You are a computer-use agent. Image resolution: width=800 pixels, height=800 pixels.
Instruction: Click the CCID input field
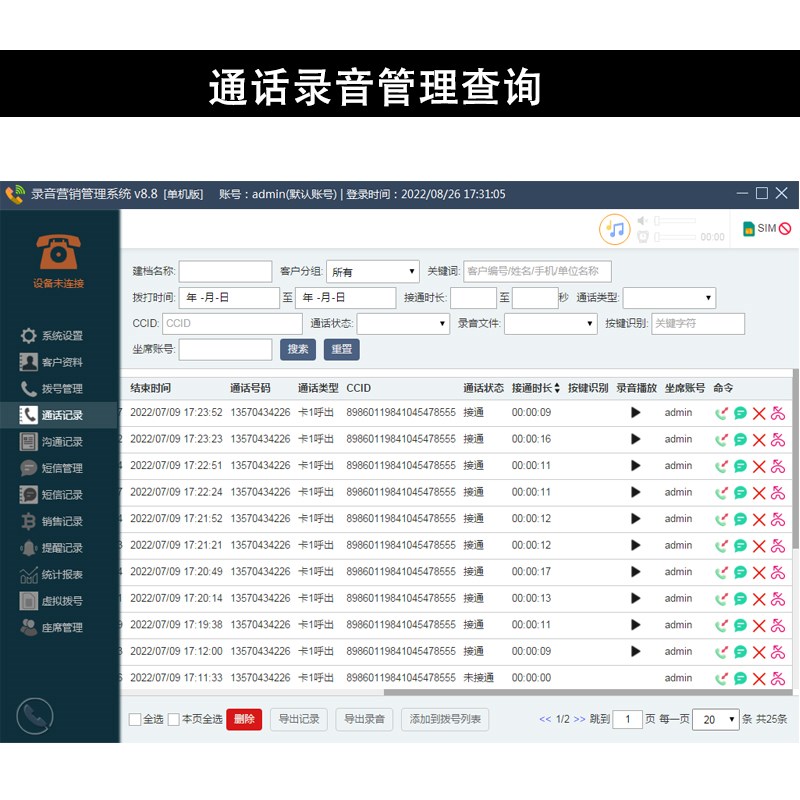click(x=232, y=324)
